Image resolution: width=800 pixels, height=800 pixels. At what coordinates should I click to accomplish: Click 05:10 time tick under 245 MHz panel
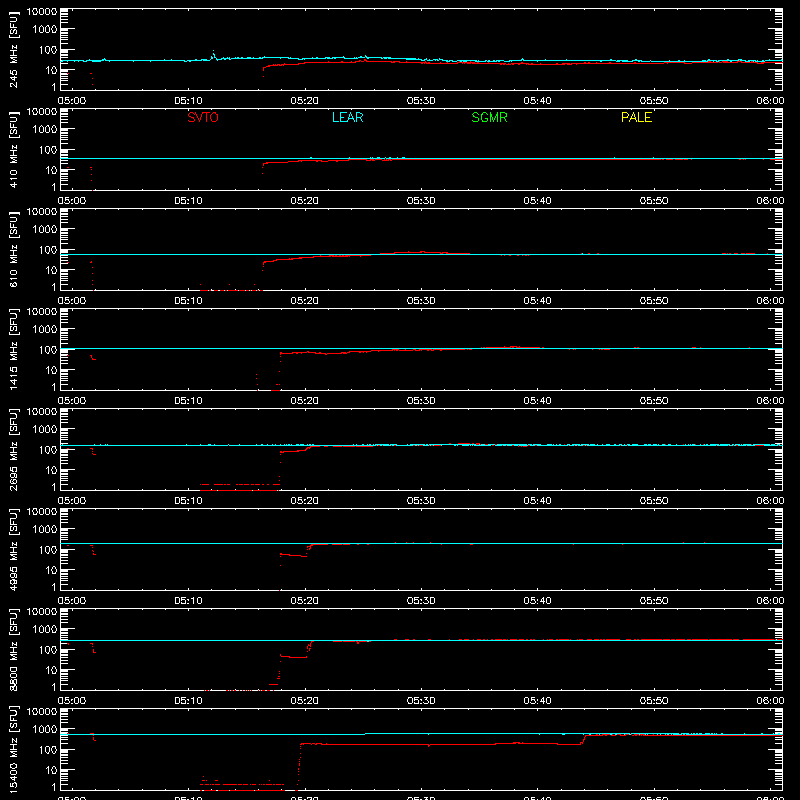(x=188, y=101)
